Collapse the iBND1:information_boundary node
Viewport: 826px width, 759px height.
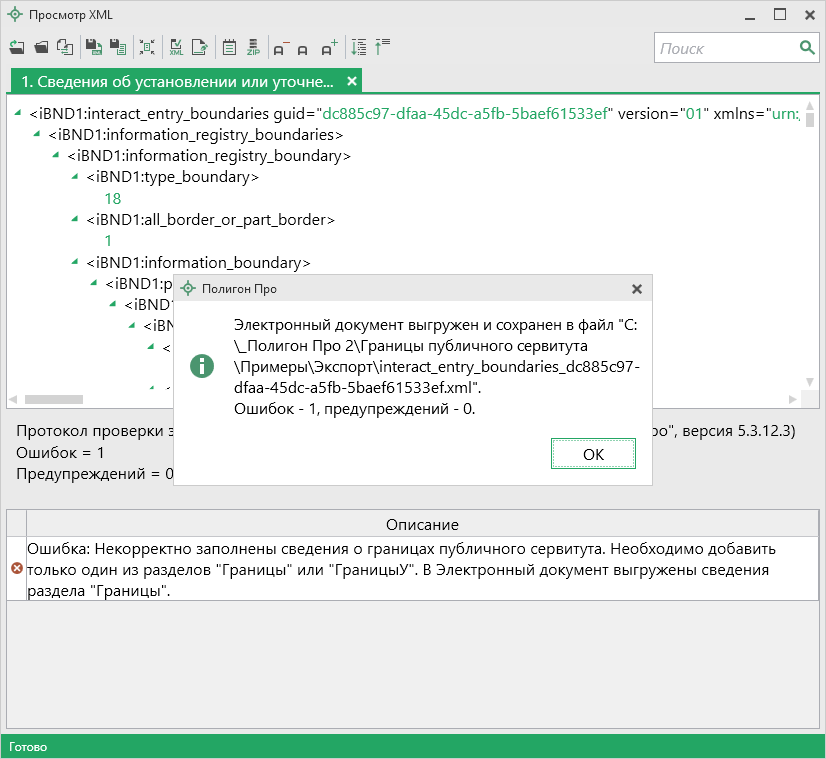point(75,263)
